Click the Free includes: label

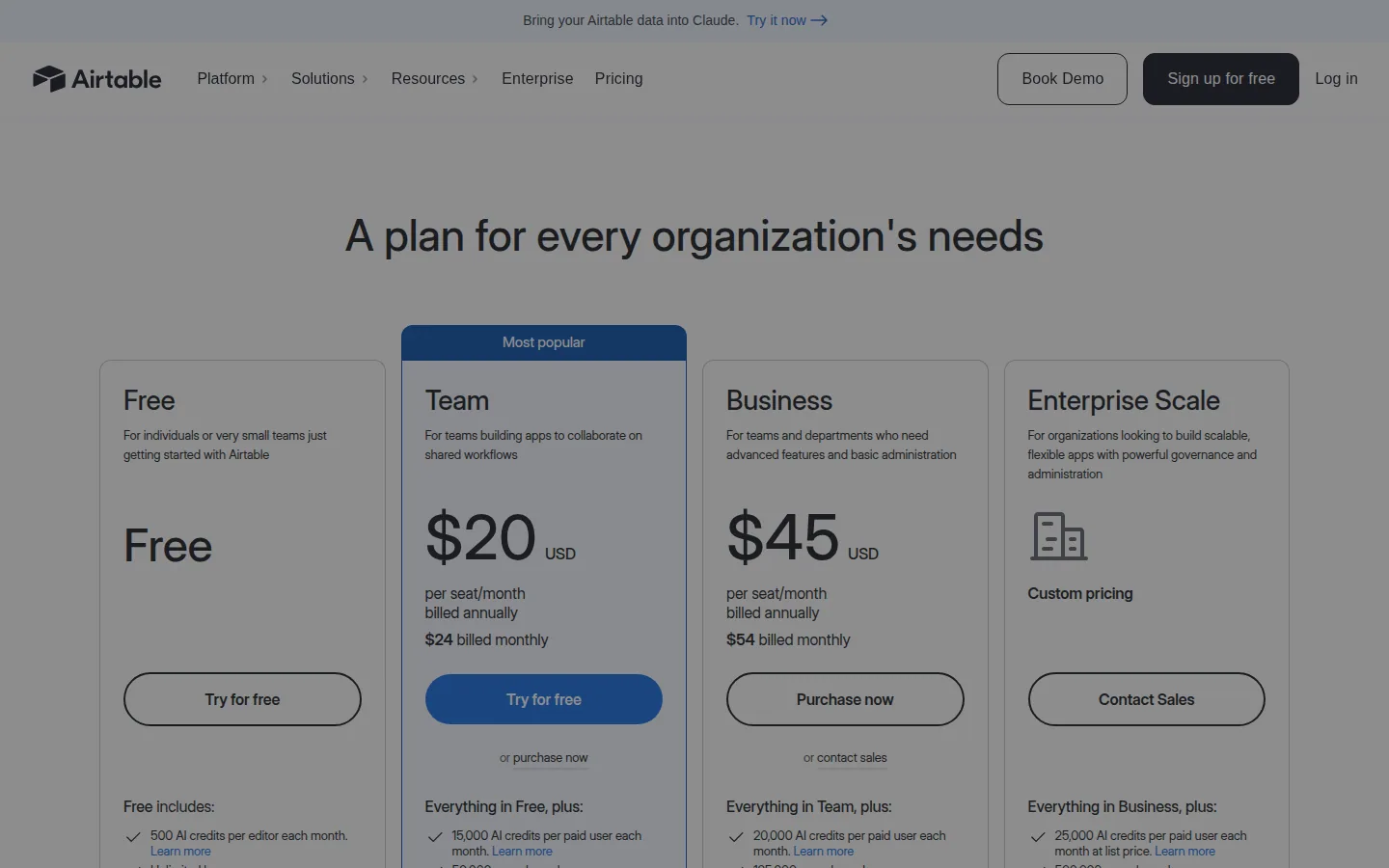[169, 806]
